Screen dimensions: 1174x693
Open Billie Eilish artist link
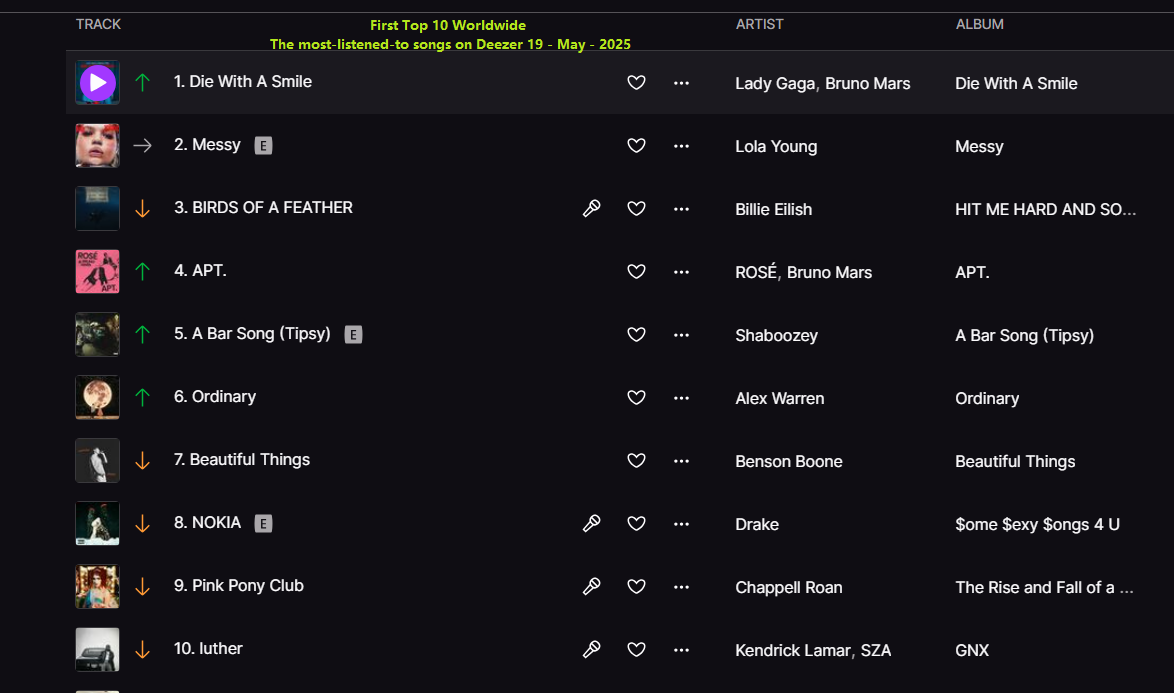pos(773,210)
